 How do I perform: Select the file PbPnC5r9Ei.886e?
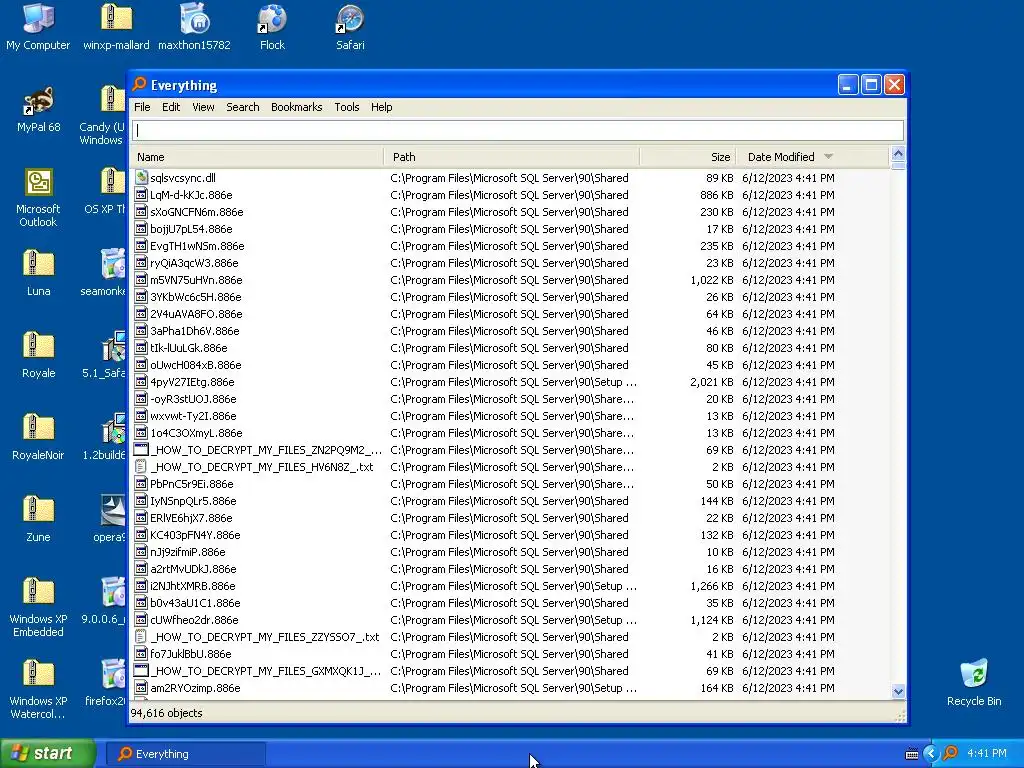191,484
